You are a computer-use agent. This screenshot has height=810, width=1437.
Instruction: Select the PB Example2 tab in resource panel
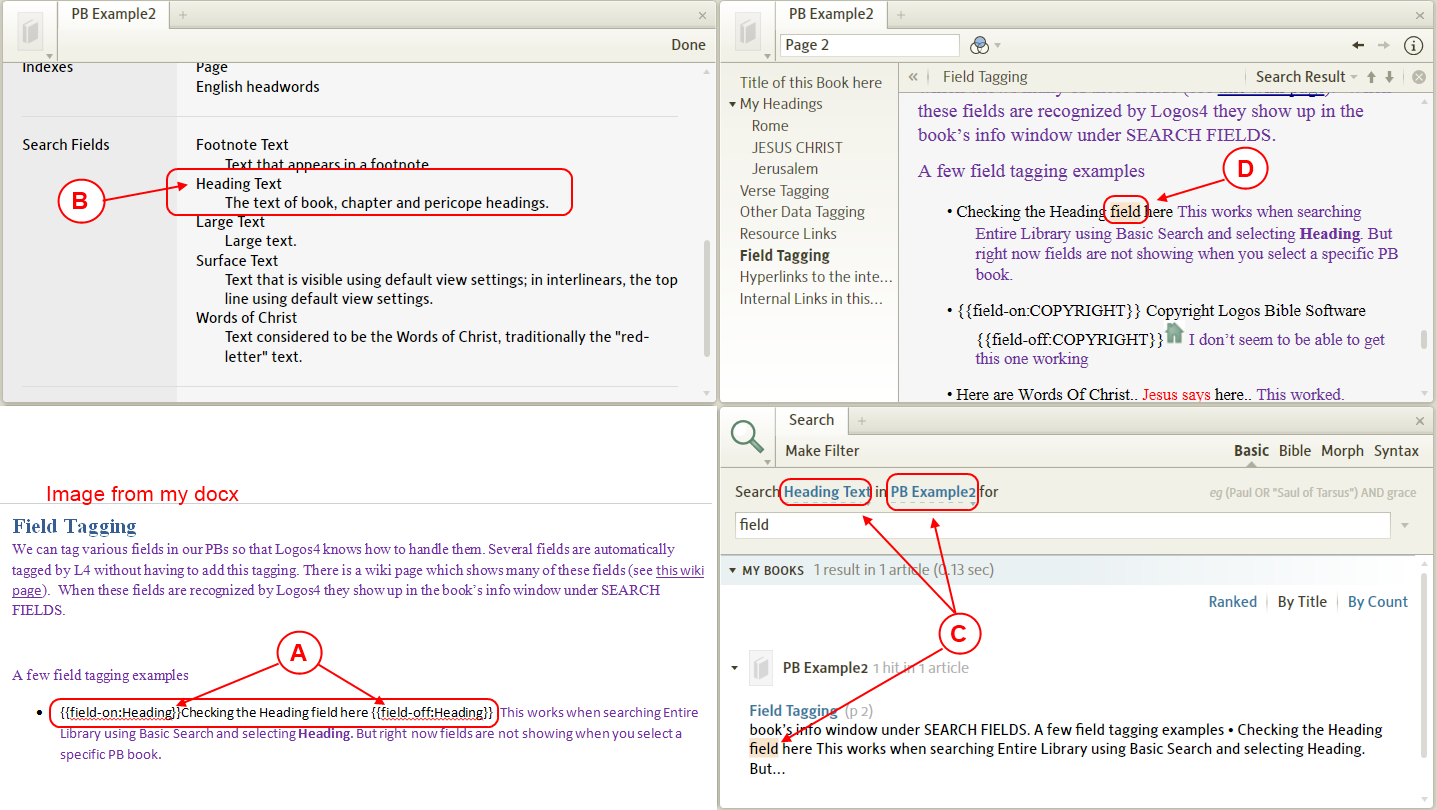831,14
